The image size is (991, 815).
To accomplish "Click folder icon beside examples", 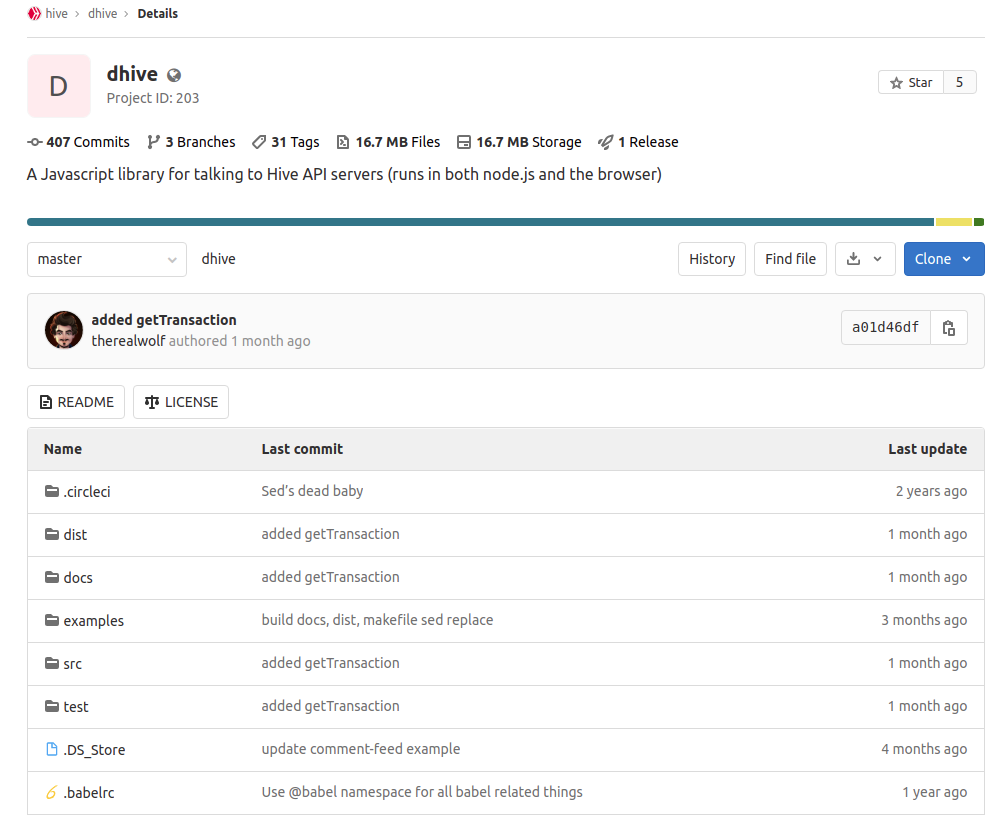I will point(52,620).
